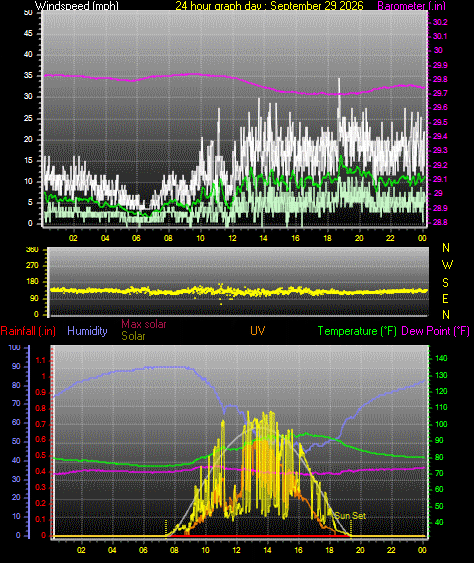Select the 24 hour graph day title
Screen dimensions: 474x563
pos(269,5)
